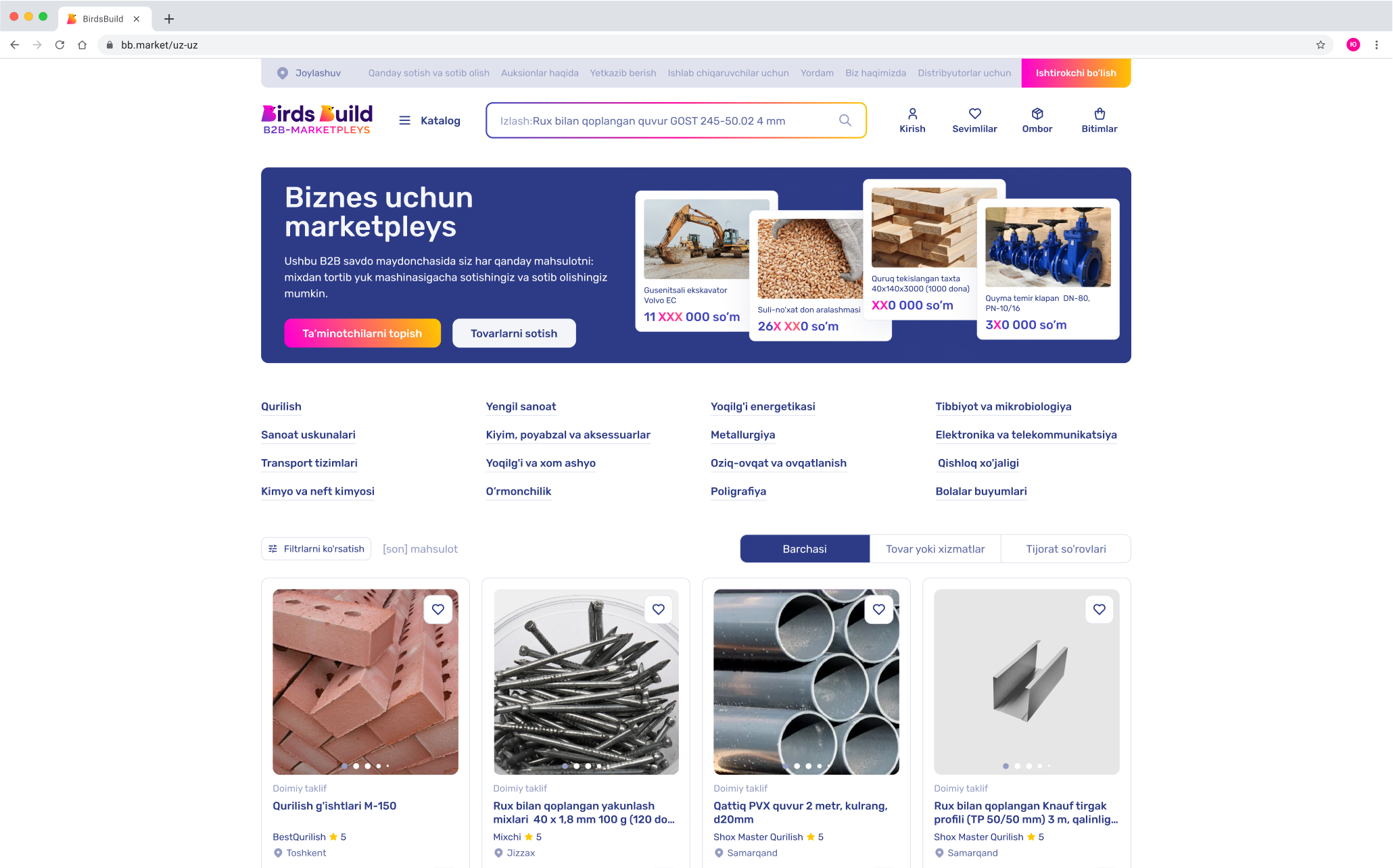Open Metallurgiya category
Screen dimensions: 1393x868
(742, 435)
